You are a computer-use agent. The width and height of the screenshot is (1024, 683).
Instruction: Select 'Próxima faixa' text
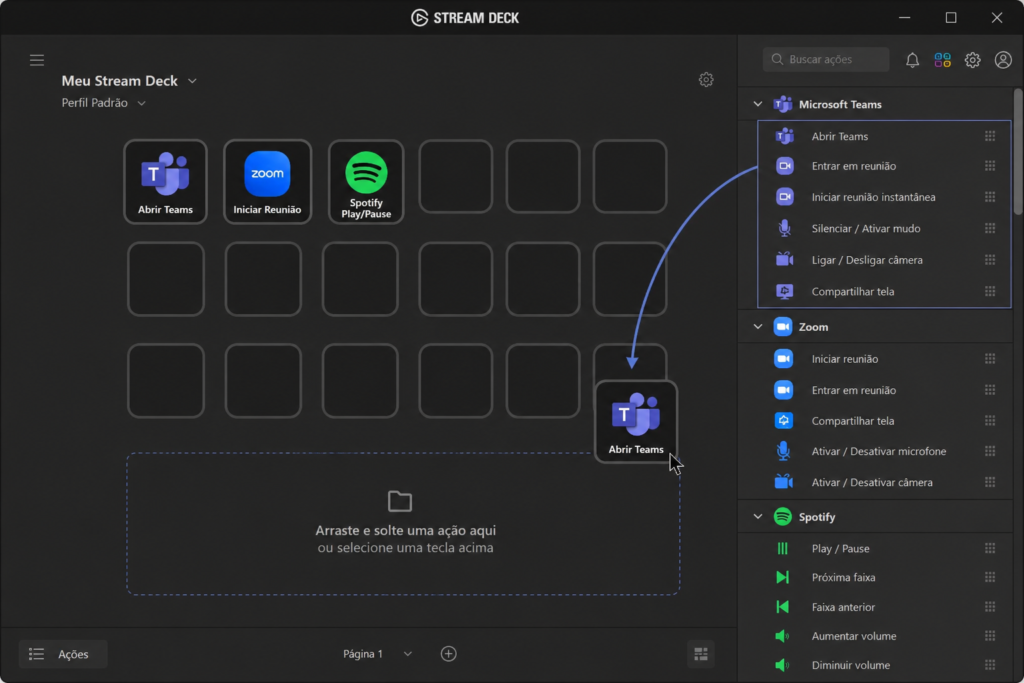pos(843,577)
